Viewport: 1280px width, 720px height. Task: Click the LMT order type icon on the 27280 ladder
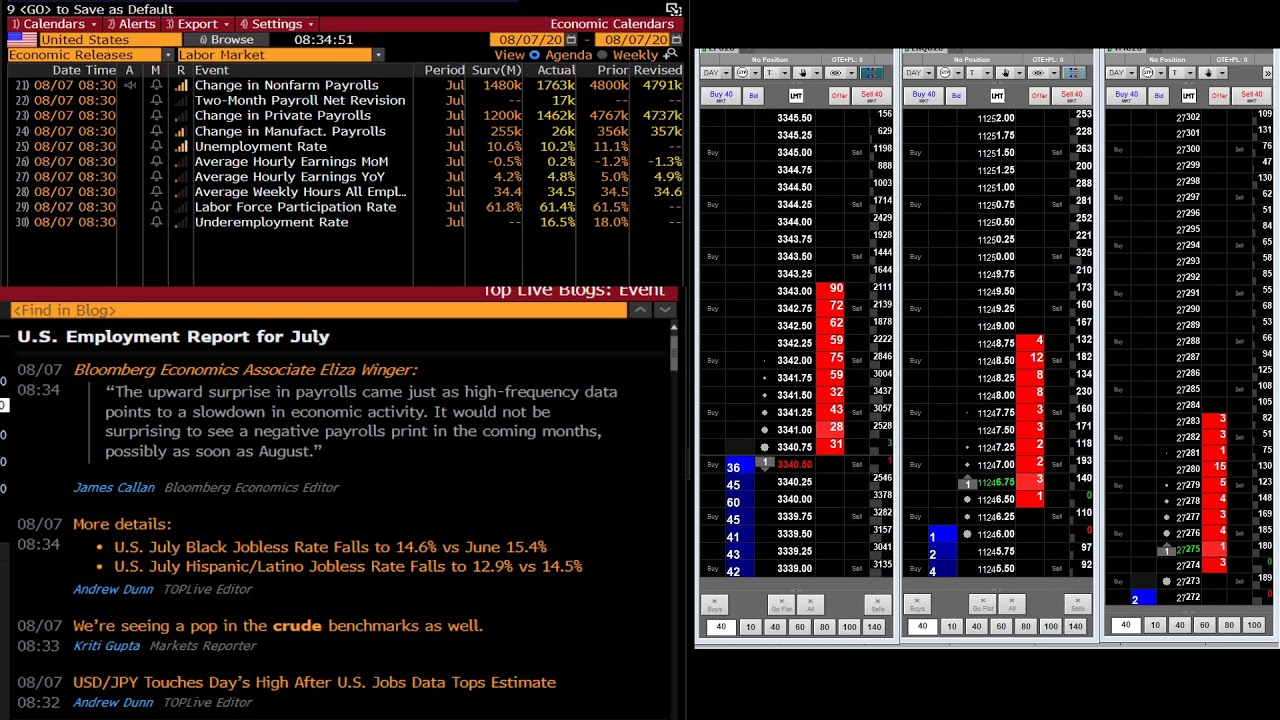(x=1189, y=95)
